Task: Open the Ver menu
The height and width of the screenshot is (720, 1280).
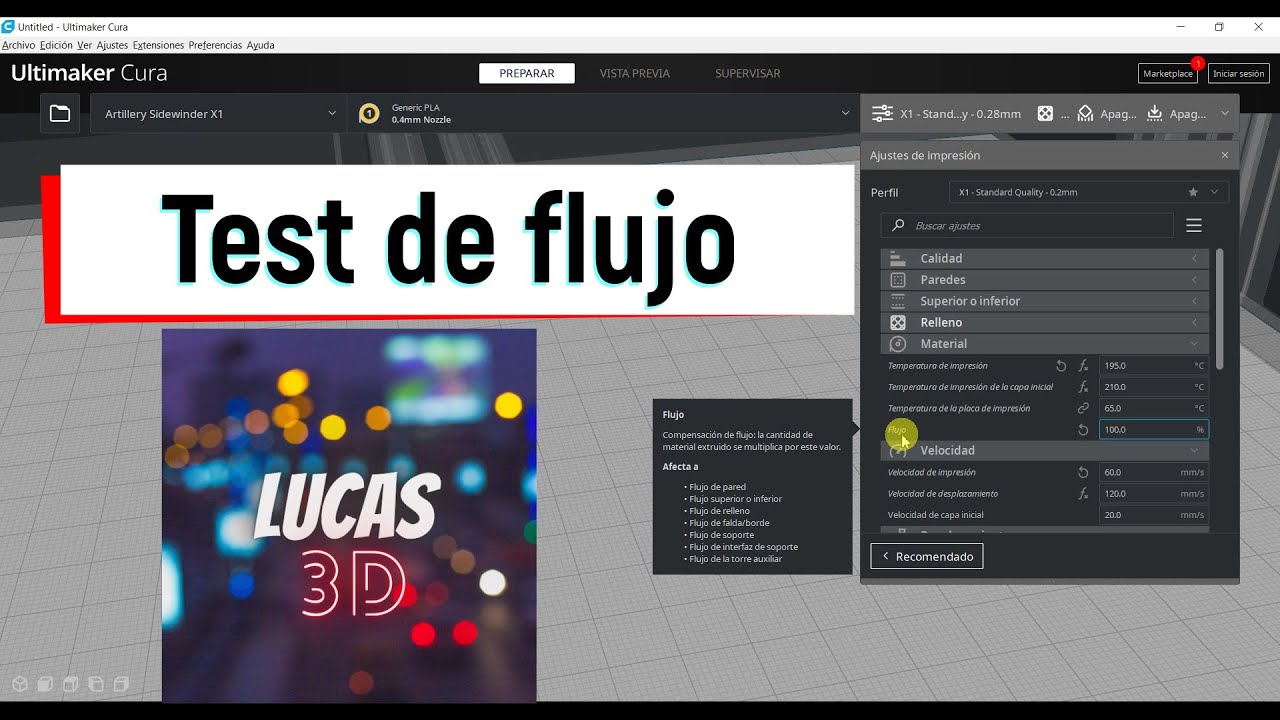Action: click(85, 45)
